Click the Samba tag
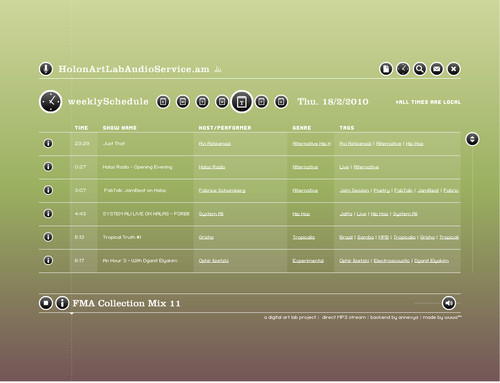The height and width of the screenshot is (383, 500). coord(366,237)
